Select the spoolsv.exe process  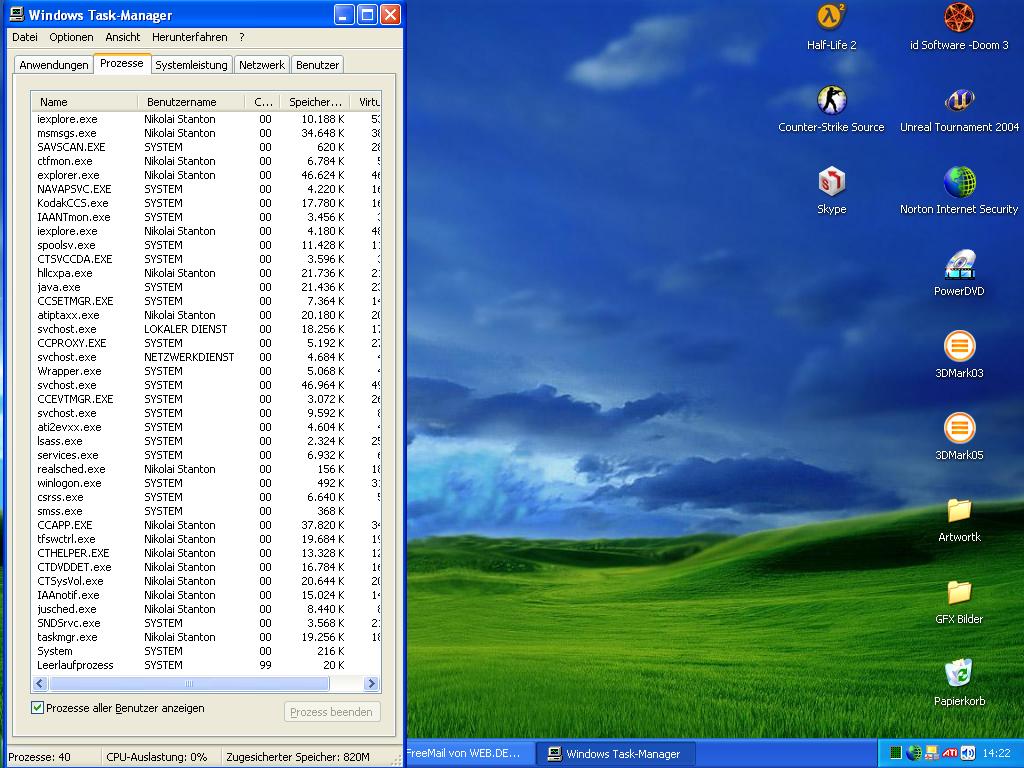pos(206,245)
